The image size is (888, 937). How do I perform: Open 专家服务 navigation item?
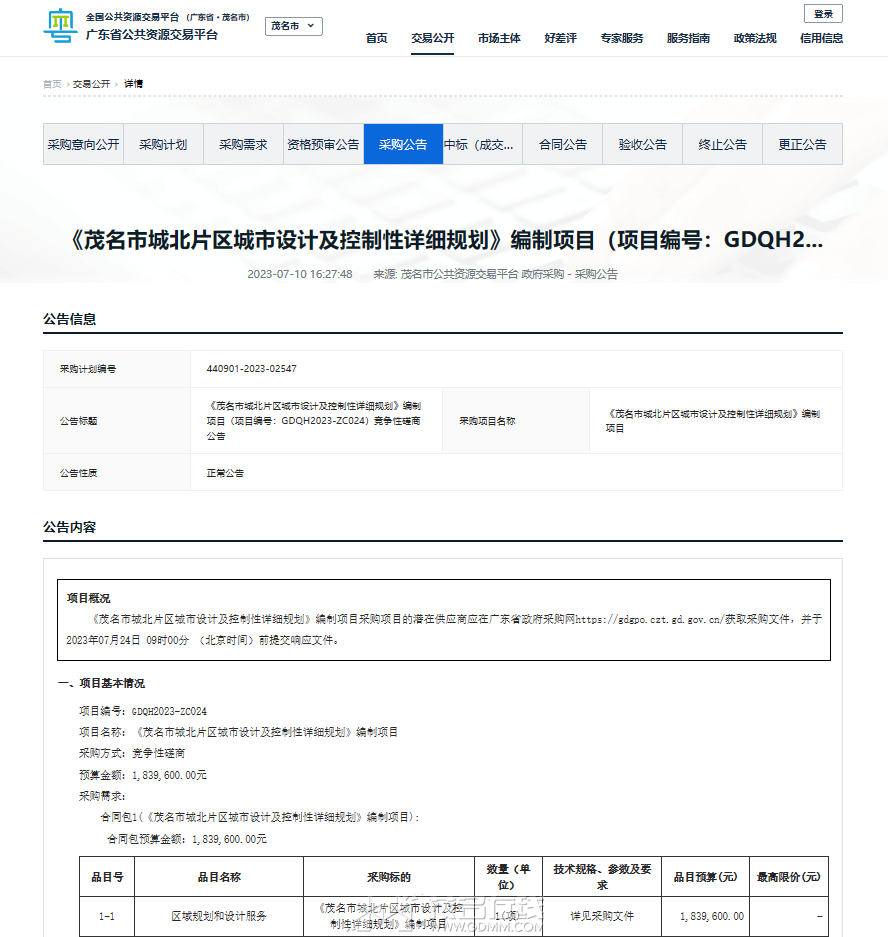621,38
